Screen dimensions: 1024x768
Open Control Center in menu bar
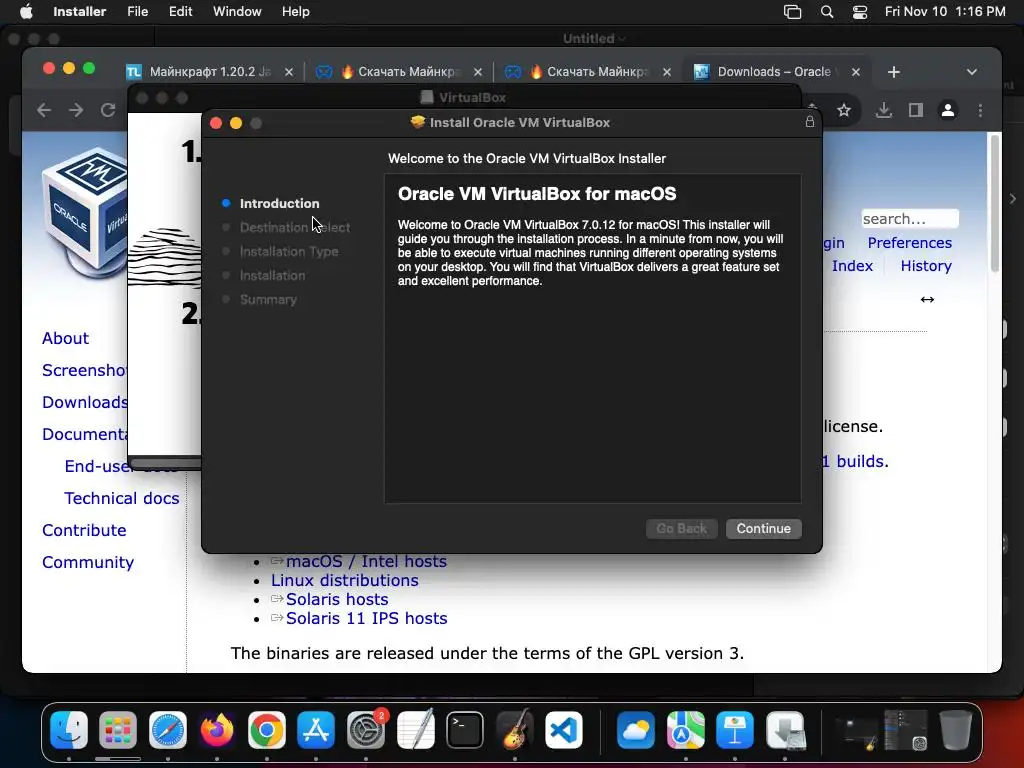[x=860, y=12]
